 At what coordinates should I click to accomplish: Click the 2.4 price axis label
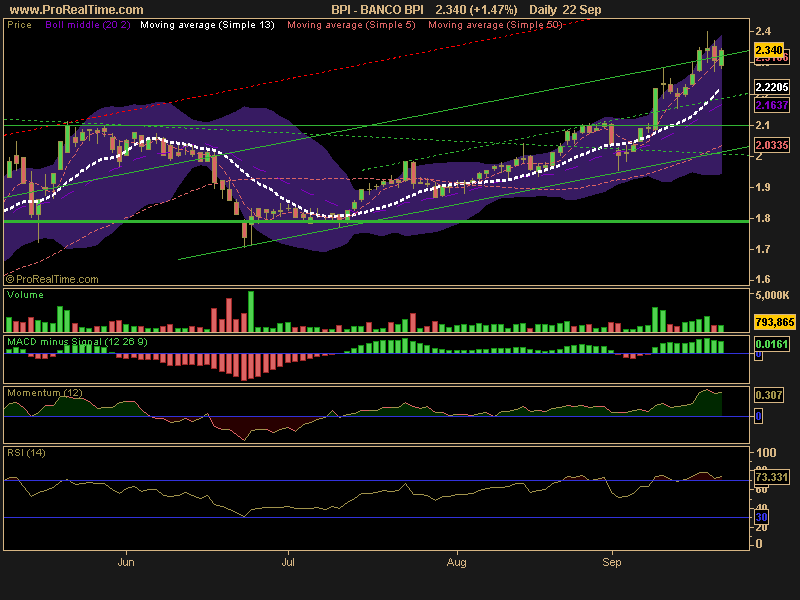click(x=763, y=31)
